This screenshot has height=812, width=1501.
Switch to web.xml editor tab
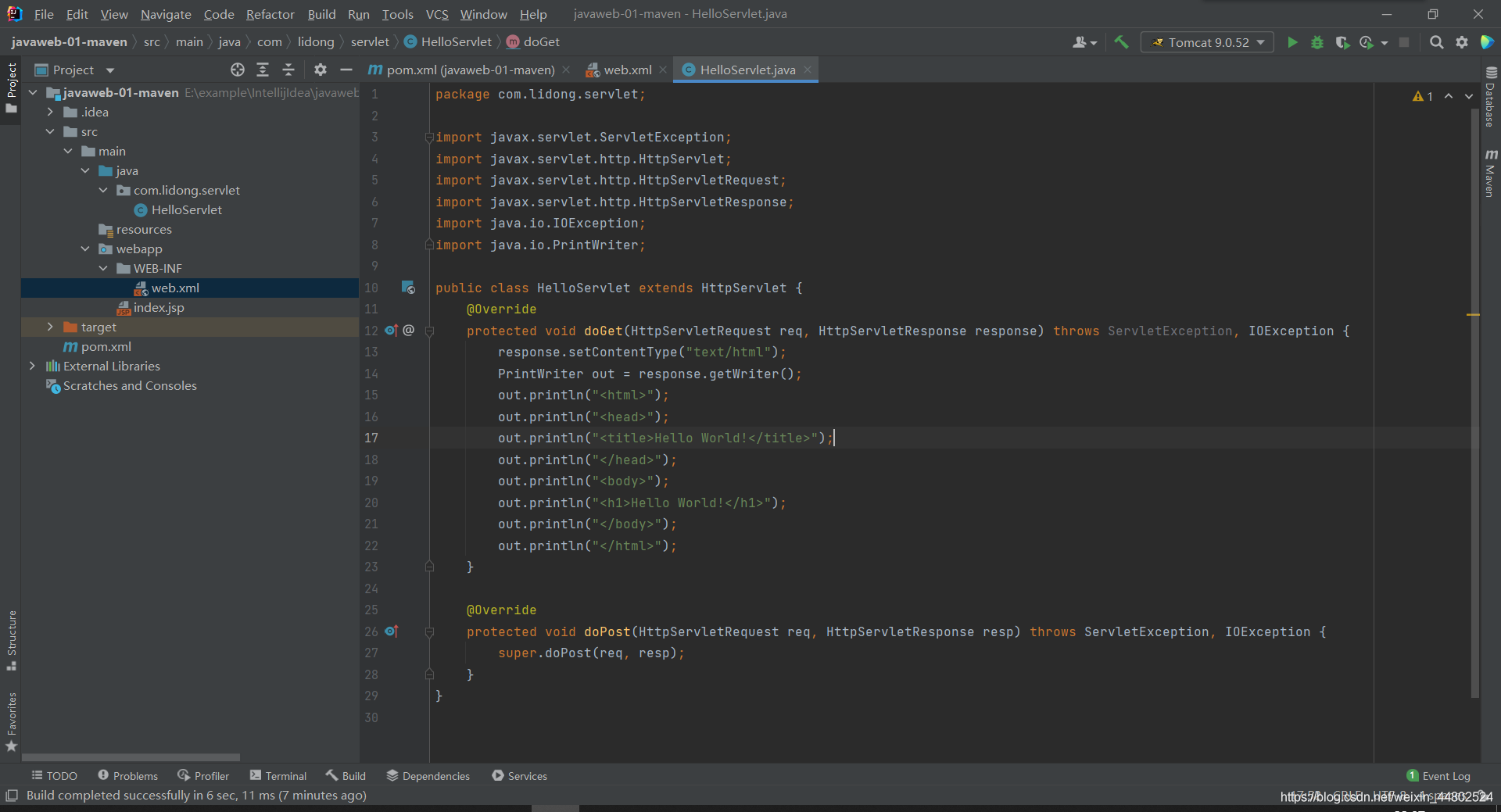[627, 70]
